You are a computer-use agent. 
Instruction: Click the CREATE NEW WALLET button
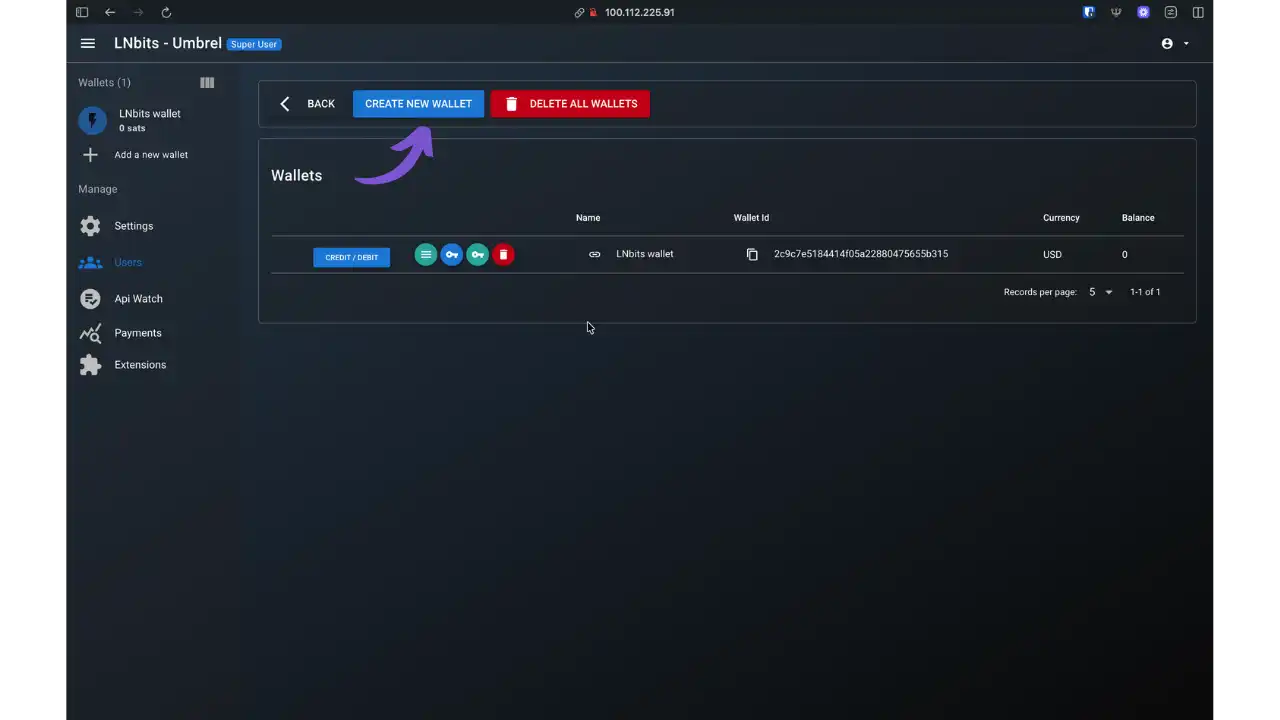(418, 103)
